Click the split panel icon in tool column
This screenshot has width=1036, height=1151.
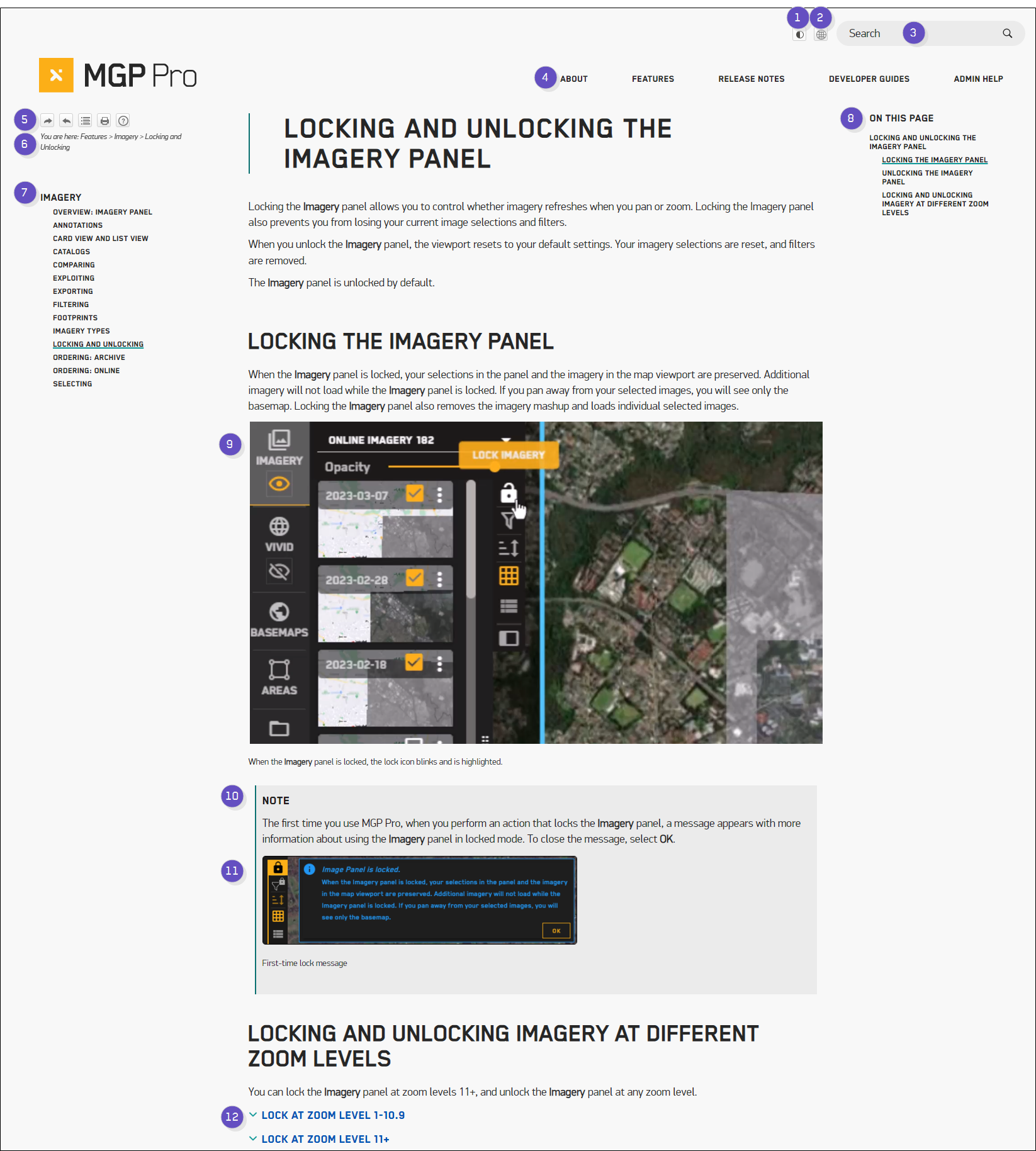509,637
